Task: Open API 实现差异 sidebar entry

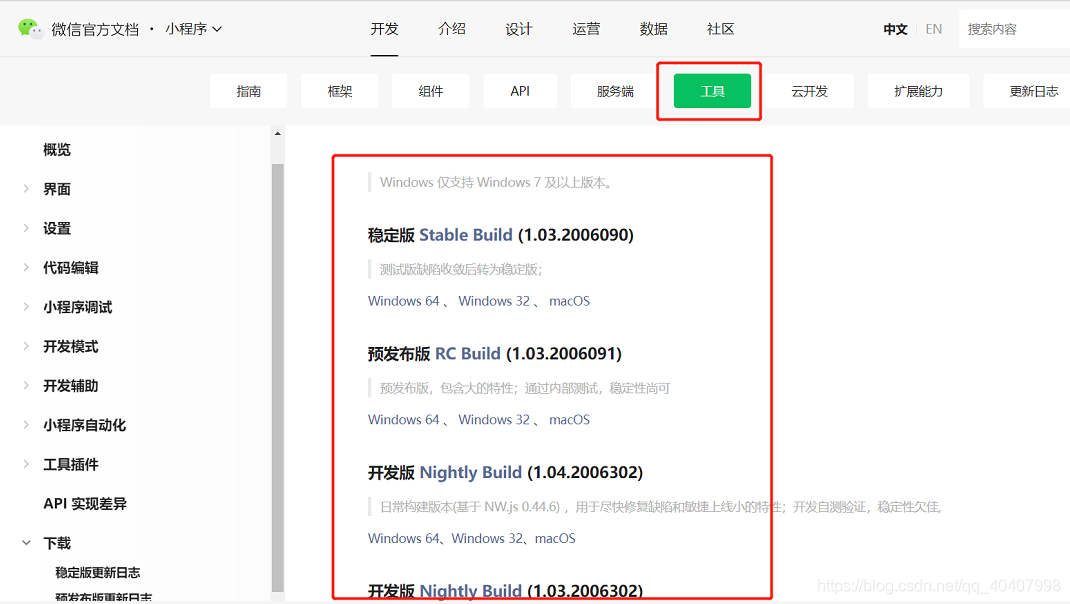Action: (85, 504)
